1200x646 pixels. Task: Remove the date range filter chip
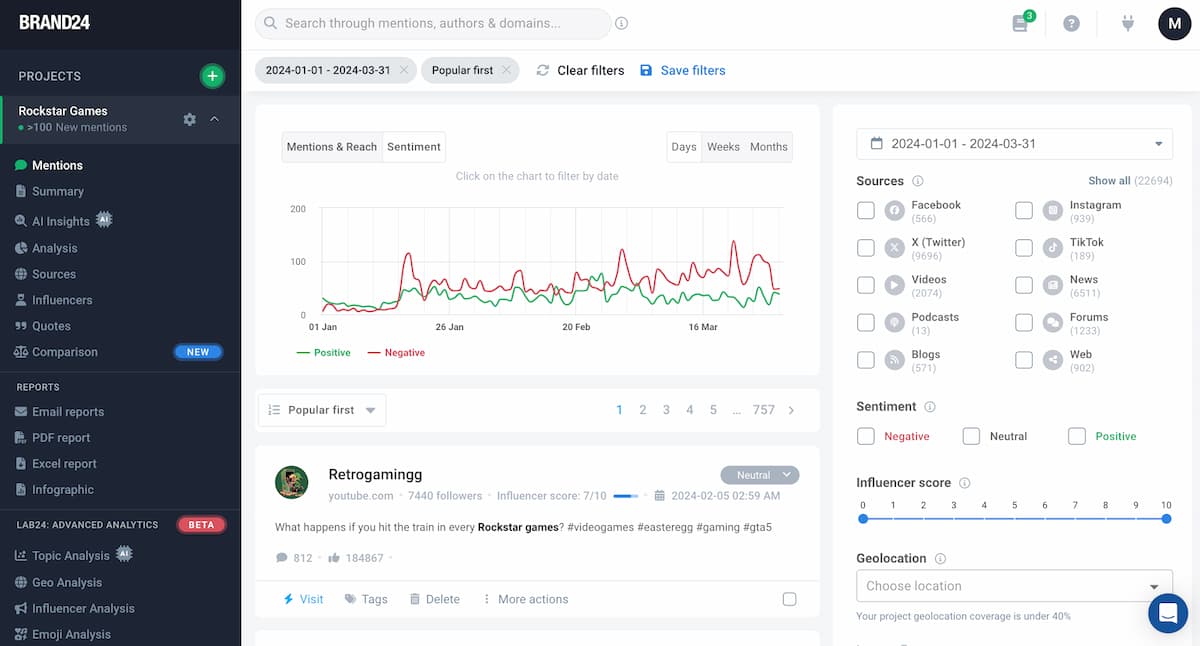[404, 70]
